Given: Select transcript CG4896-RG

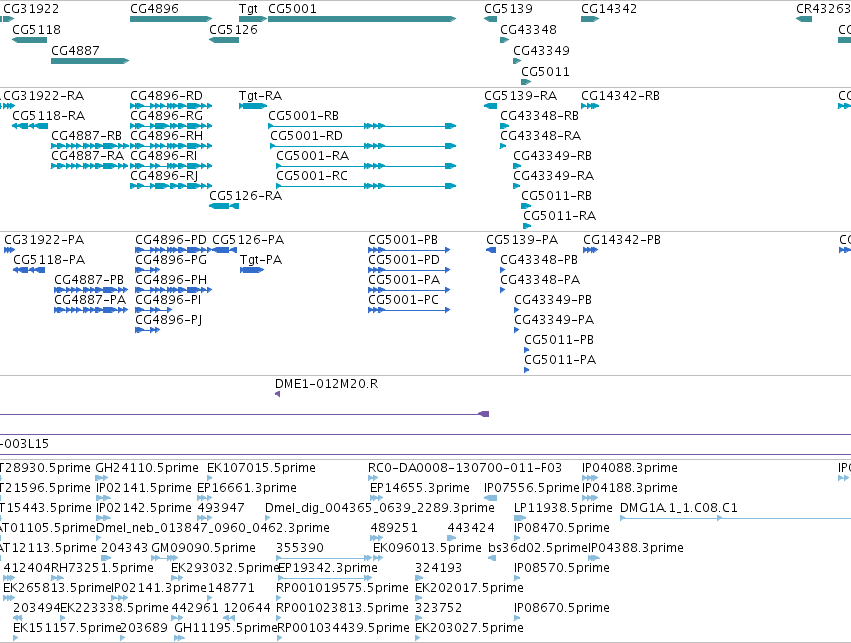Looking at the screenshot, I should [x=167, y=116].
